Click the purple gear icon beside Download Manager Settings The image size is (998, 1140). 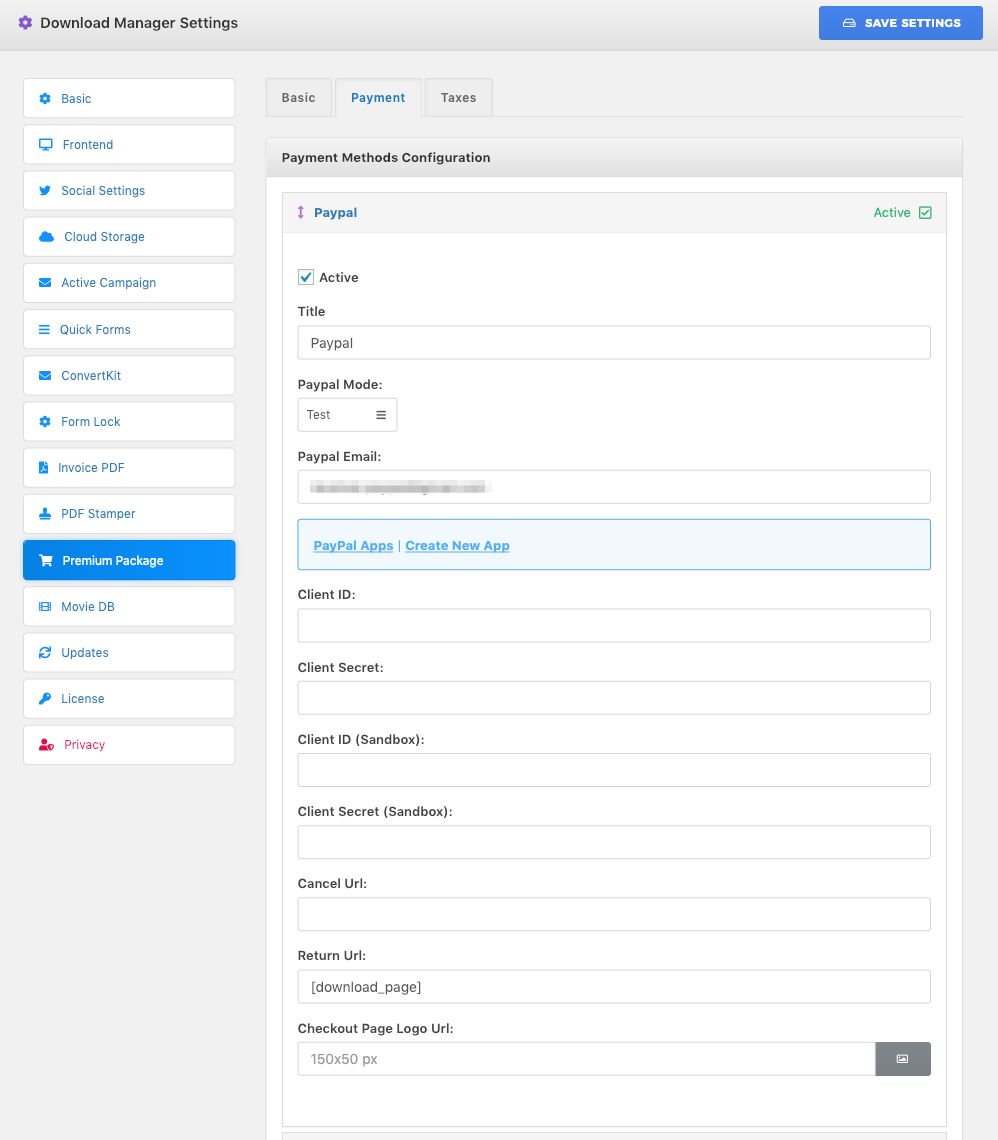point(25,23)
